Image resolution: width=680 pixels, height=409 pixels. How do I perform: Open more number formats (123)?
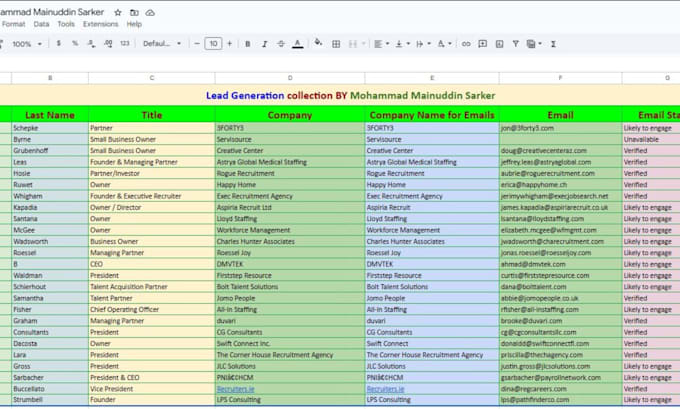coord(125,43)
